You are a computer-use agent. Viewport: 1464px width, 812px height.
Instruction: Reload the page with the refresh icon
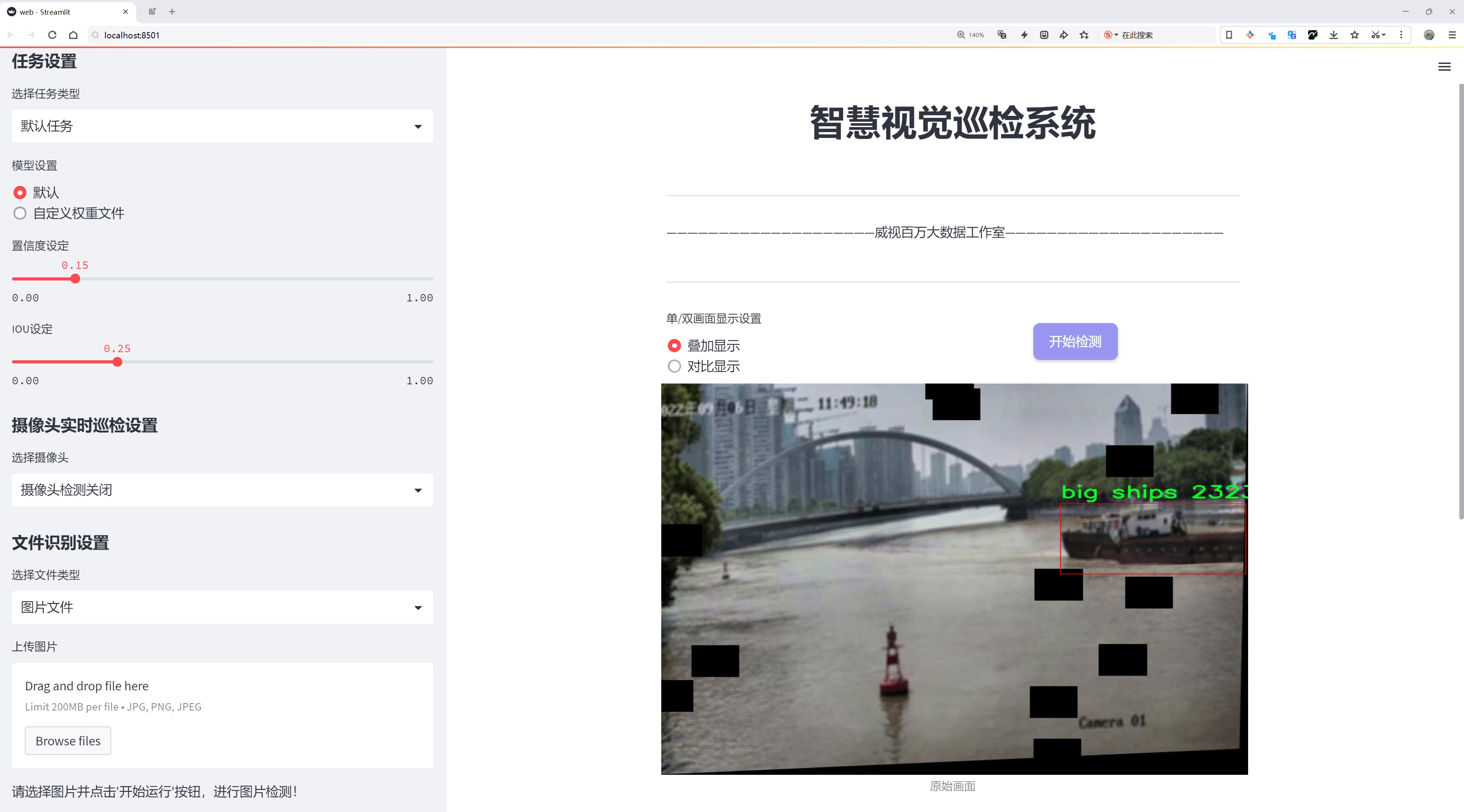pyautogui.click(x=52, y=35)
